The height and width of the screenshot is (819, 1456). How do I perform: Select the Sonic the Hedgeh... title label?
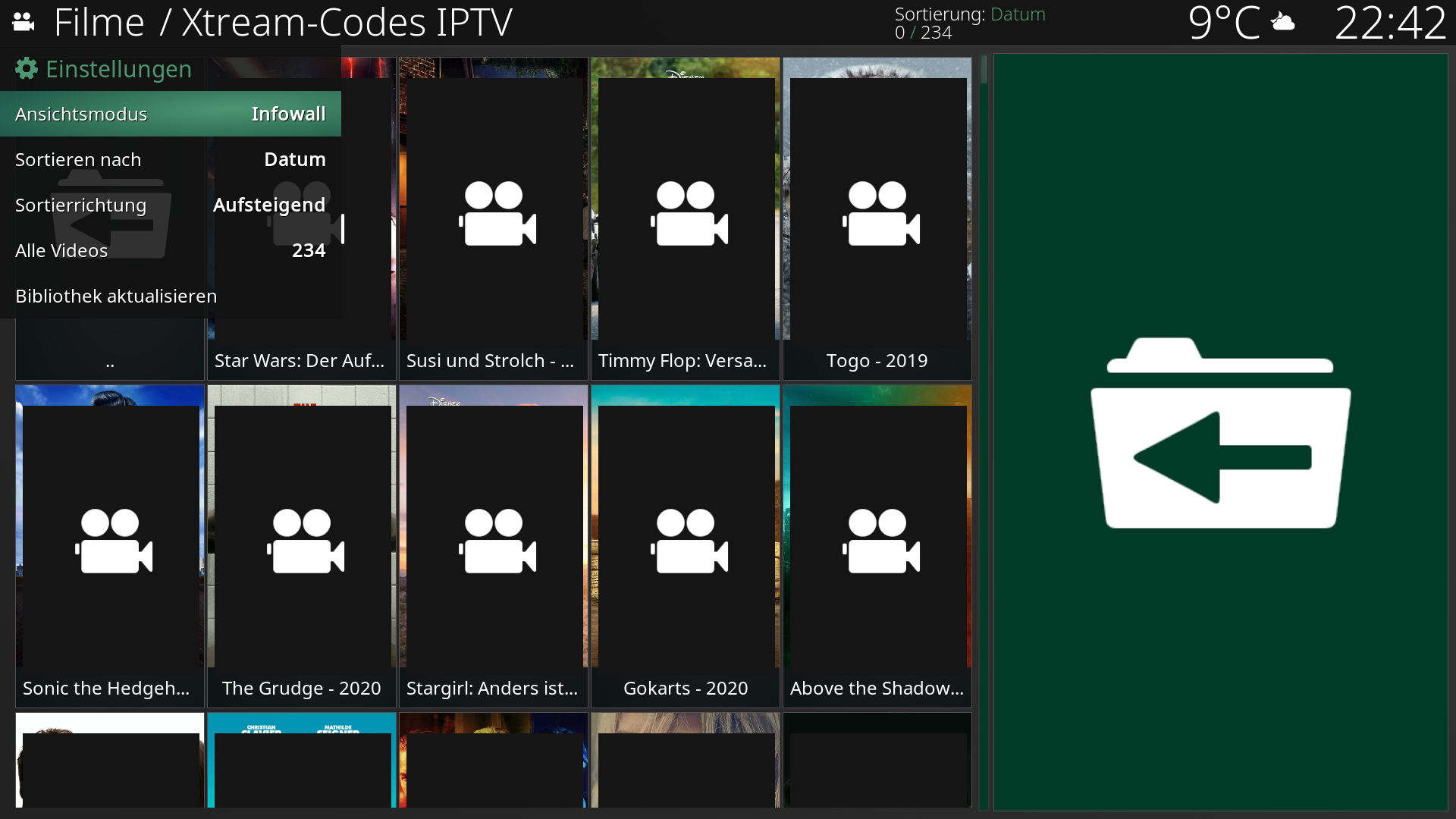click(x=106, y=689)
